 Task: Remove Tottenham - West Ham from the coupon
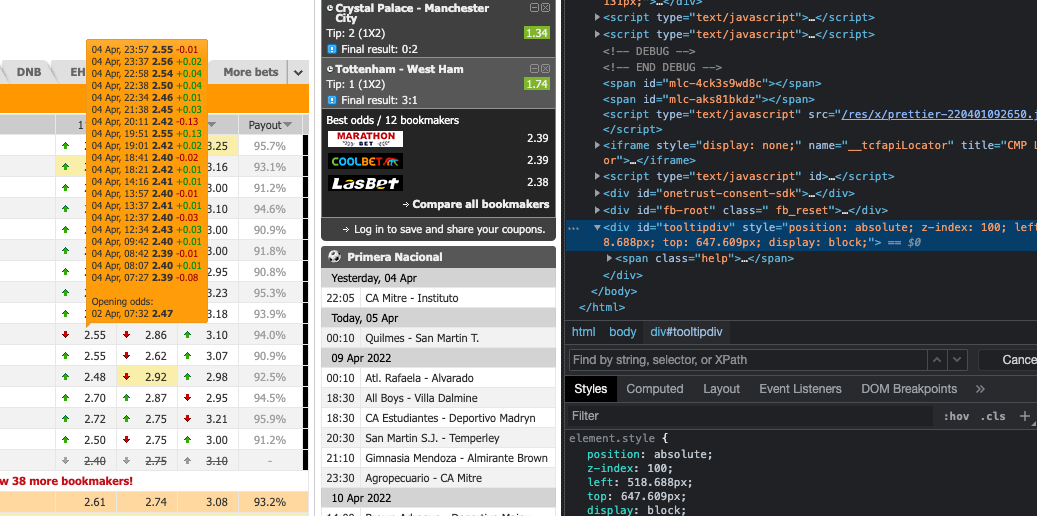tap(545, 69)
